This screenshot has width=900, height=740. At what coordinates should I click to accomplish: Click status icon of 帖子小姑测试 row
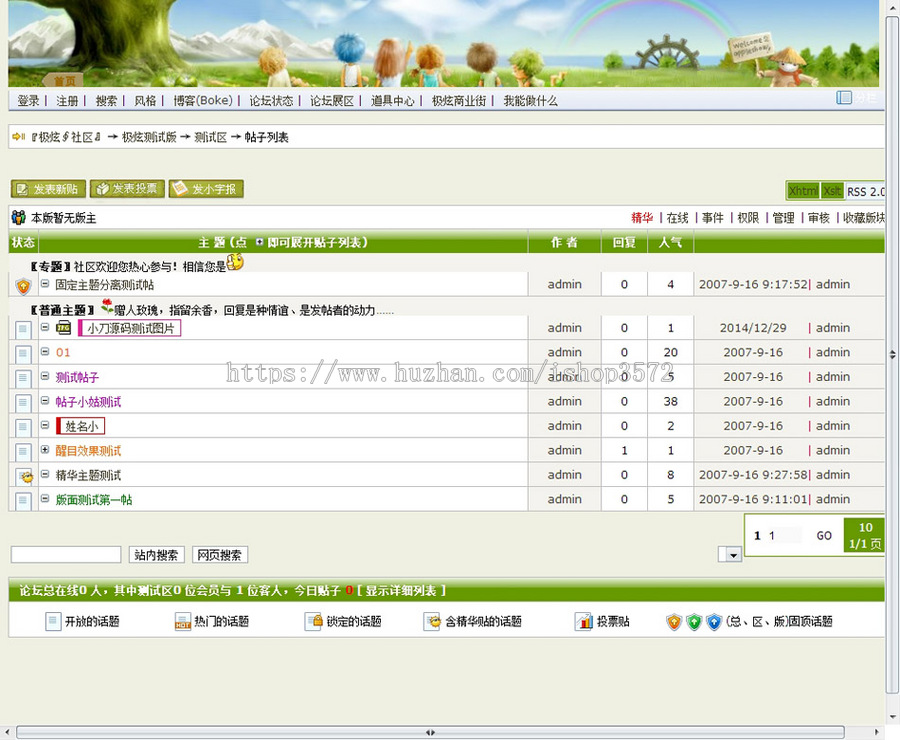(x=23, y=403)
